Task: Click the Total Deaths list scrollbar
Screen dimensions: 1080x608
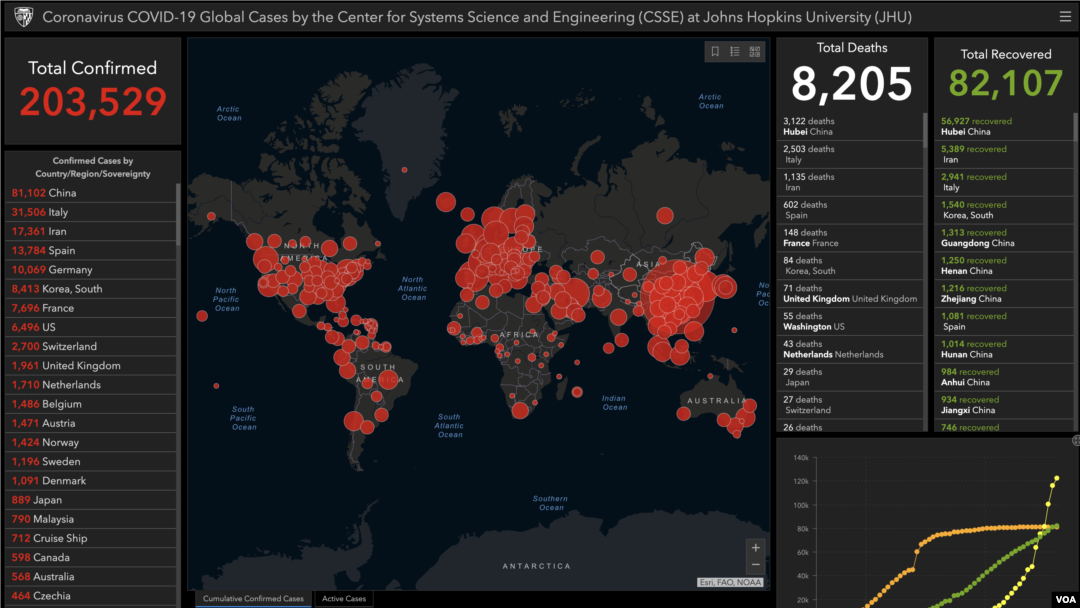Action: point(925,129)
